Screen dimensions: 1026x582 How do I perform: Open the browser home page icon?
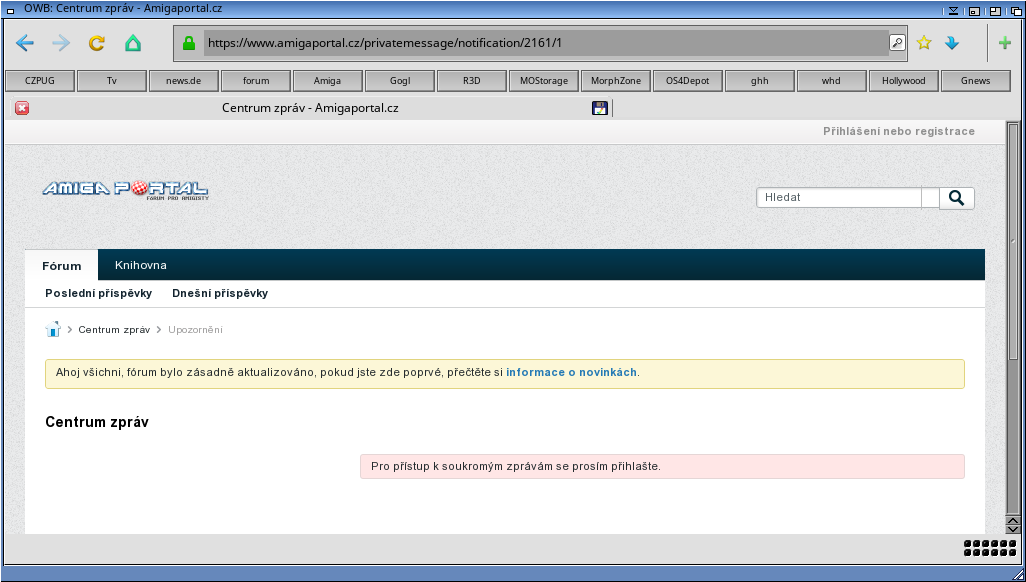tap(133, 43)
